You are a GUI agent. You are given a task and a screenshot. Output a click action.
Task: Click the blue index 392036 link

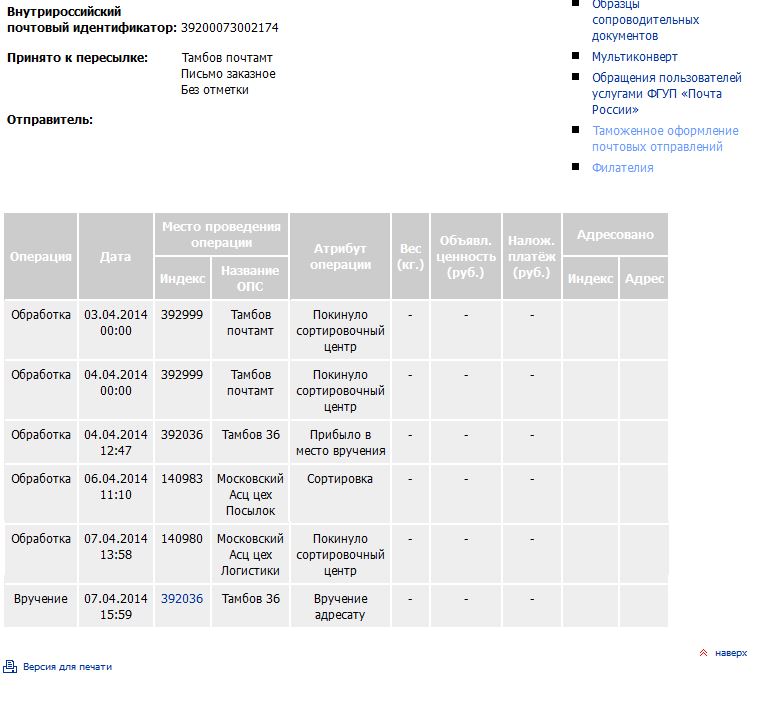click(x=182, y=599)
